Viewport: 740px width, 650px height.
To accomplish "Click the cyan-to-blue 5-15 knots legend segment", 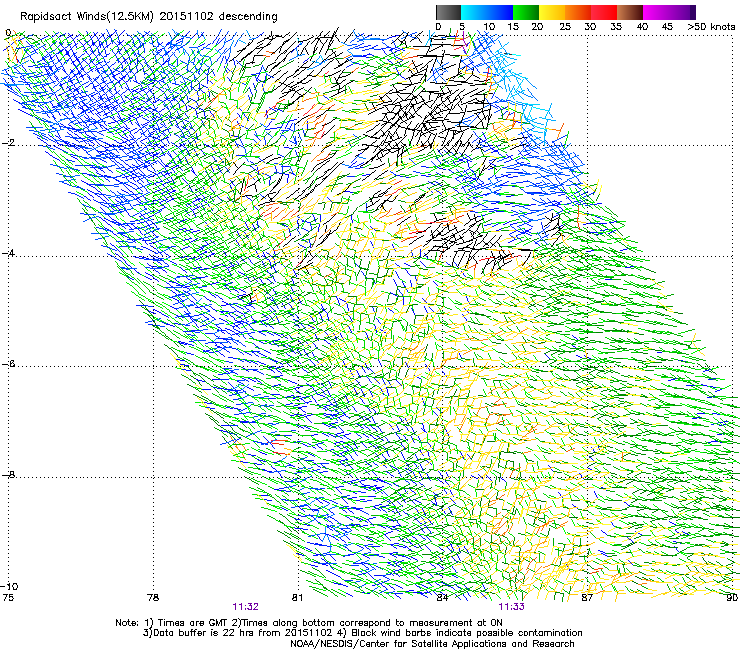I will tap(487, 12).
